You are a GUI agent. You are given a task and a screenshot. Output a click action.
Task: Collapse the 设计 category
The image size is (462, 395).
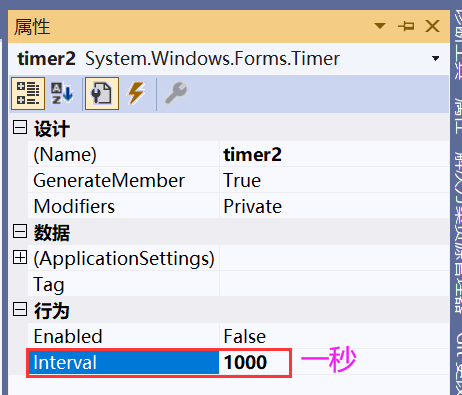coord(20,127)
